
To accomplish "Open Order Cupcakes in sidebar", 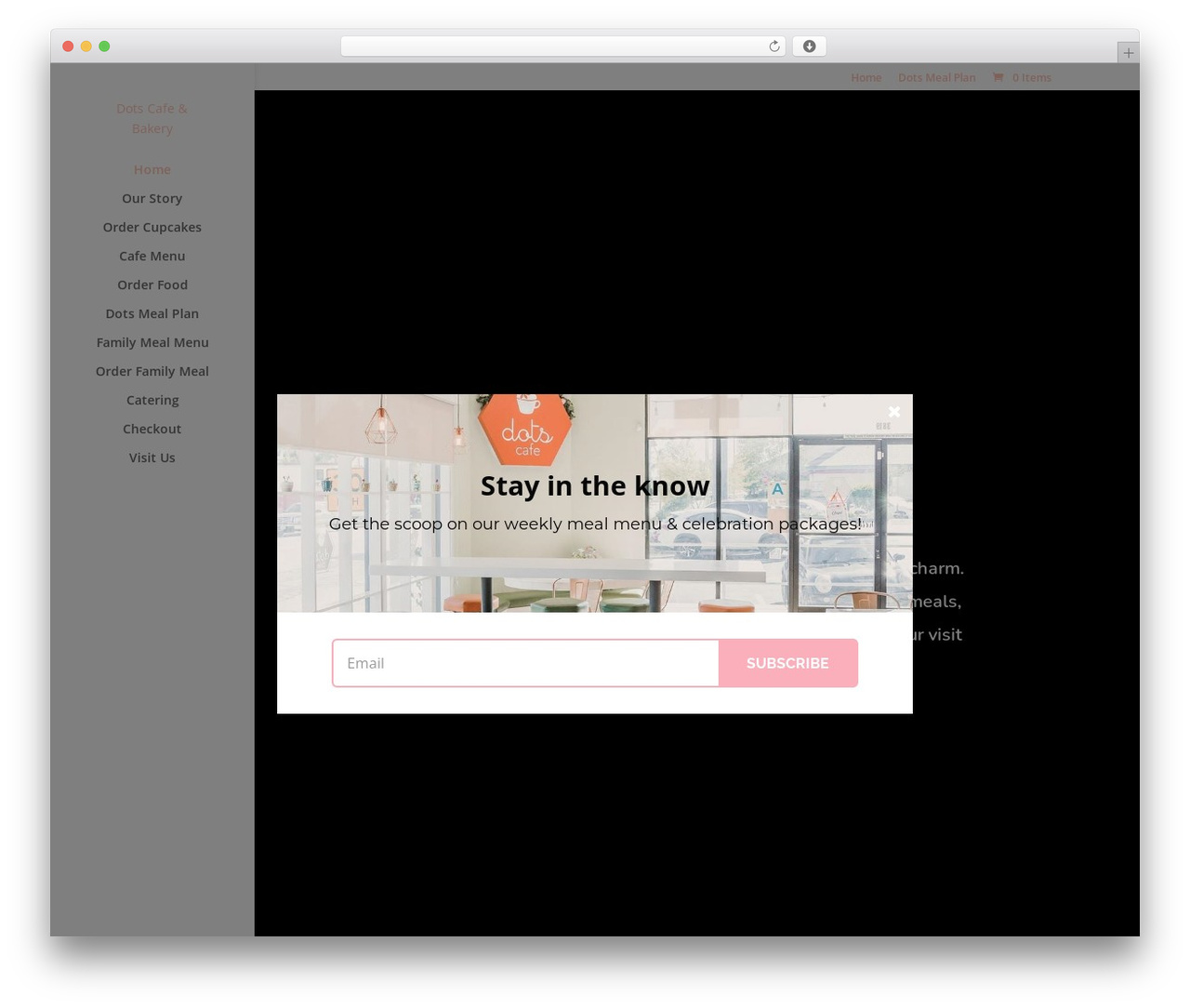I will [x=152, y=227].
